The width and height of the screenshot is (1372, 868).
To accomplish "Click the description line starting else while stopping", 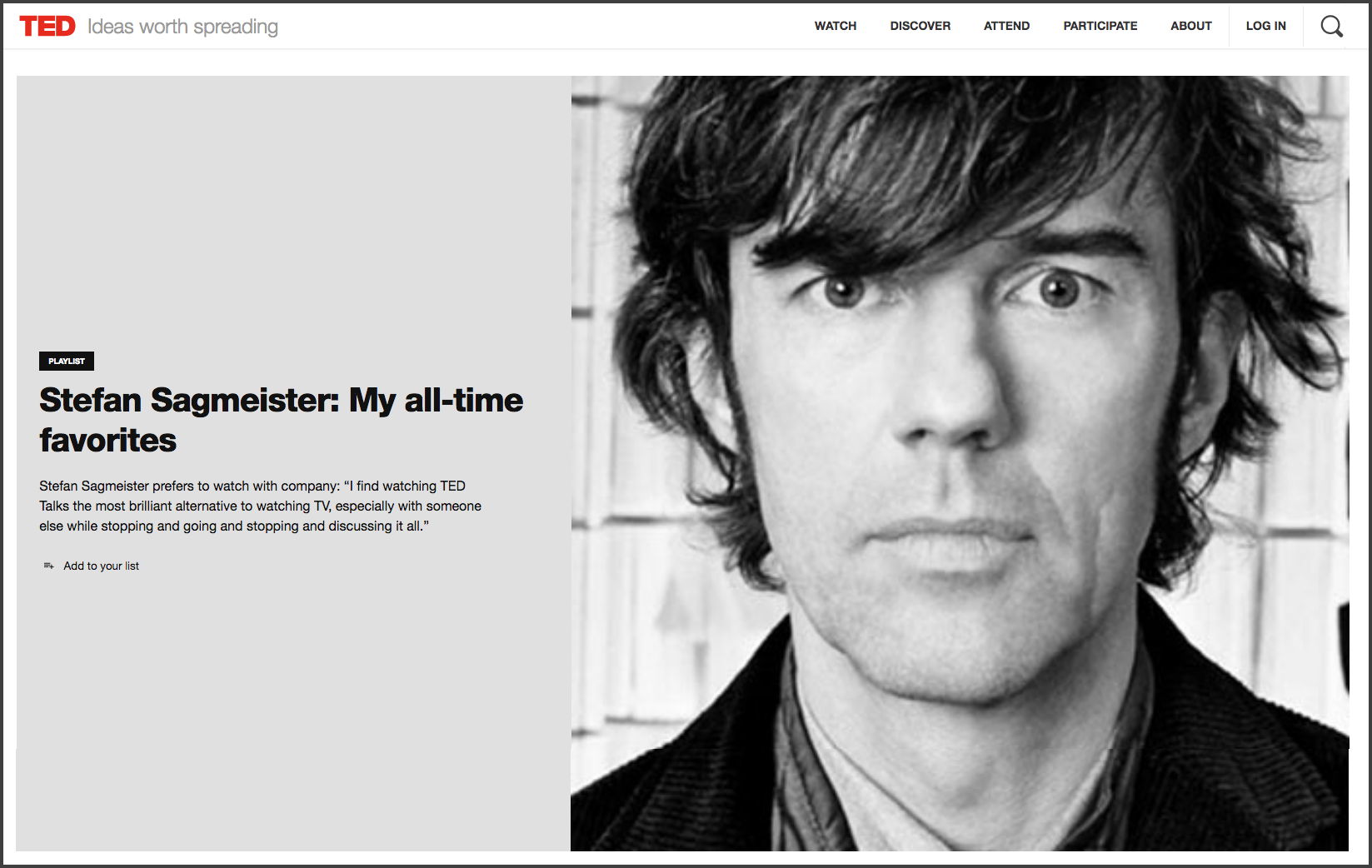I will [234, 526].
